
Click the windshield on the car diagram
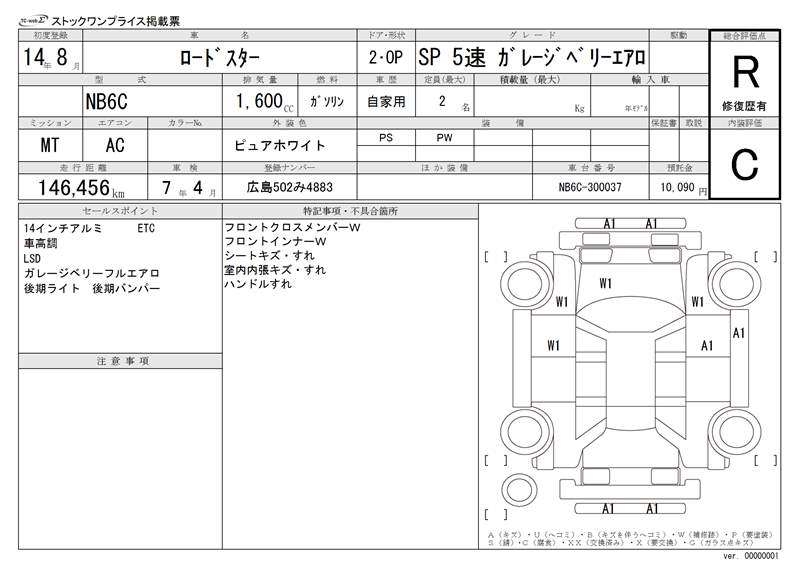631,314
